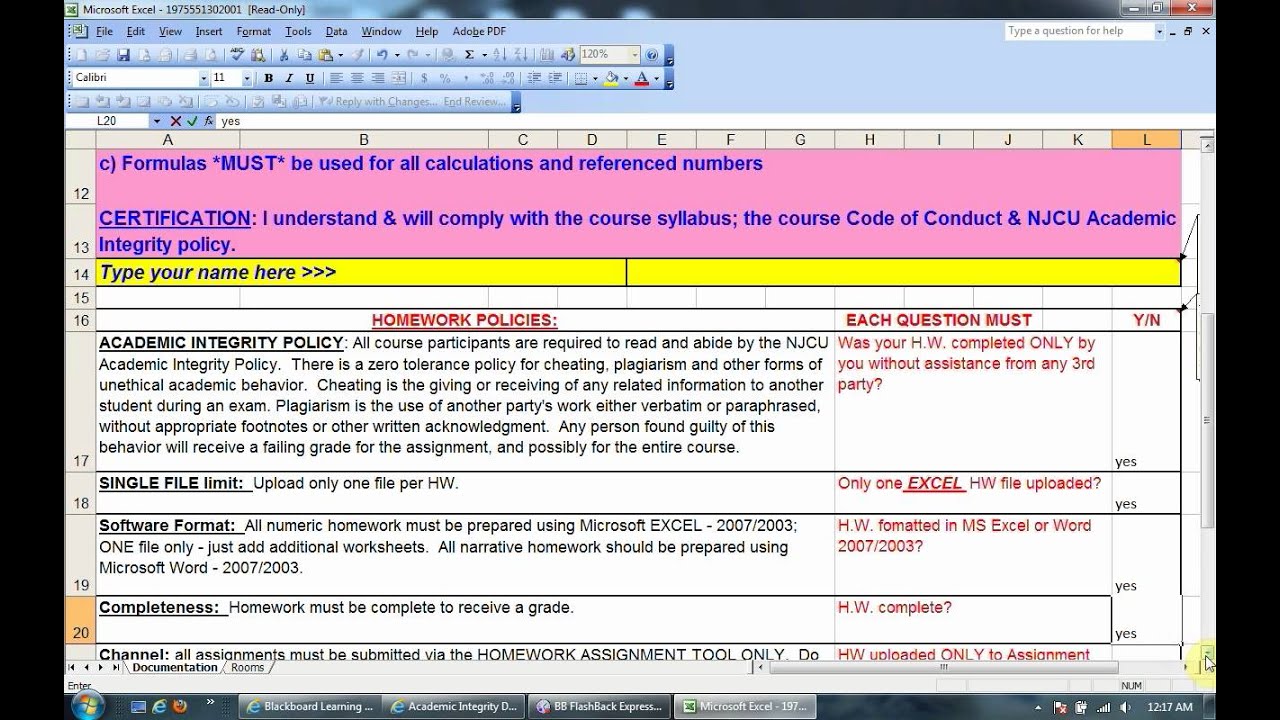
Task: Toggle Bold formatting
Action: click(268, 78)
